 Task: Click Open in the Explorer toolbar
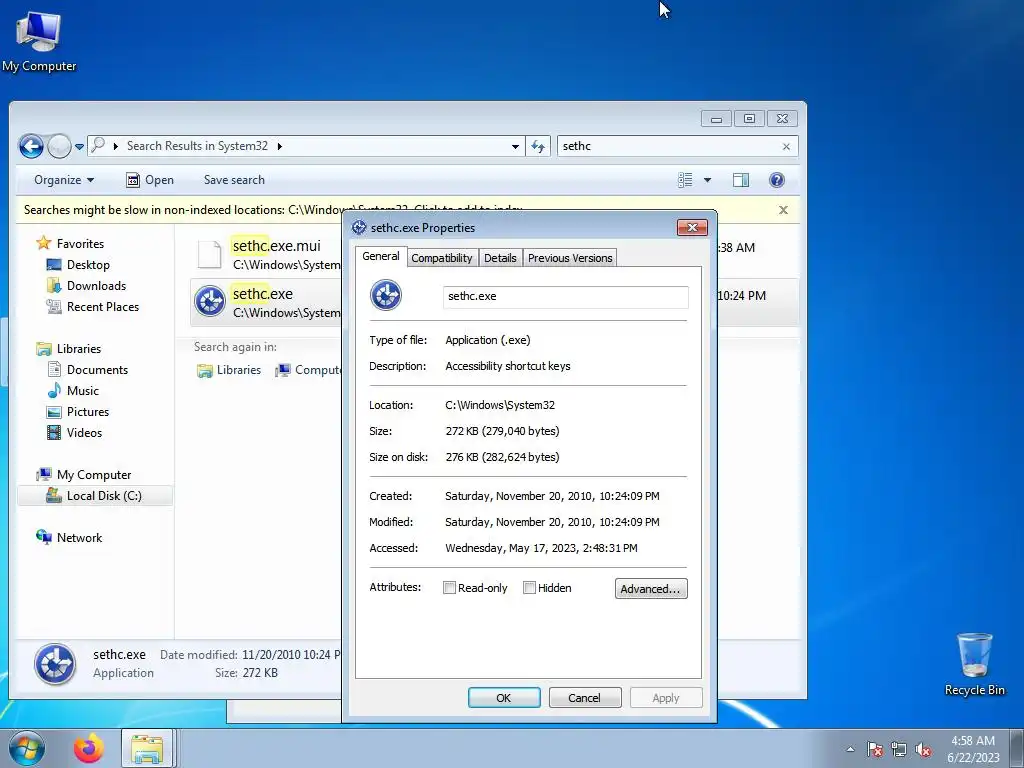point(150,180)
